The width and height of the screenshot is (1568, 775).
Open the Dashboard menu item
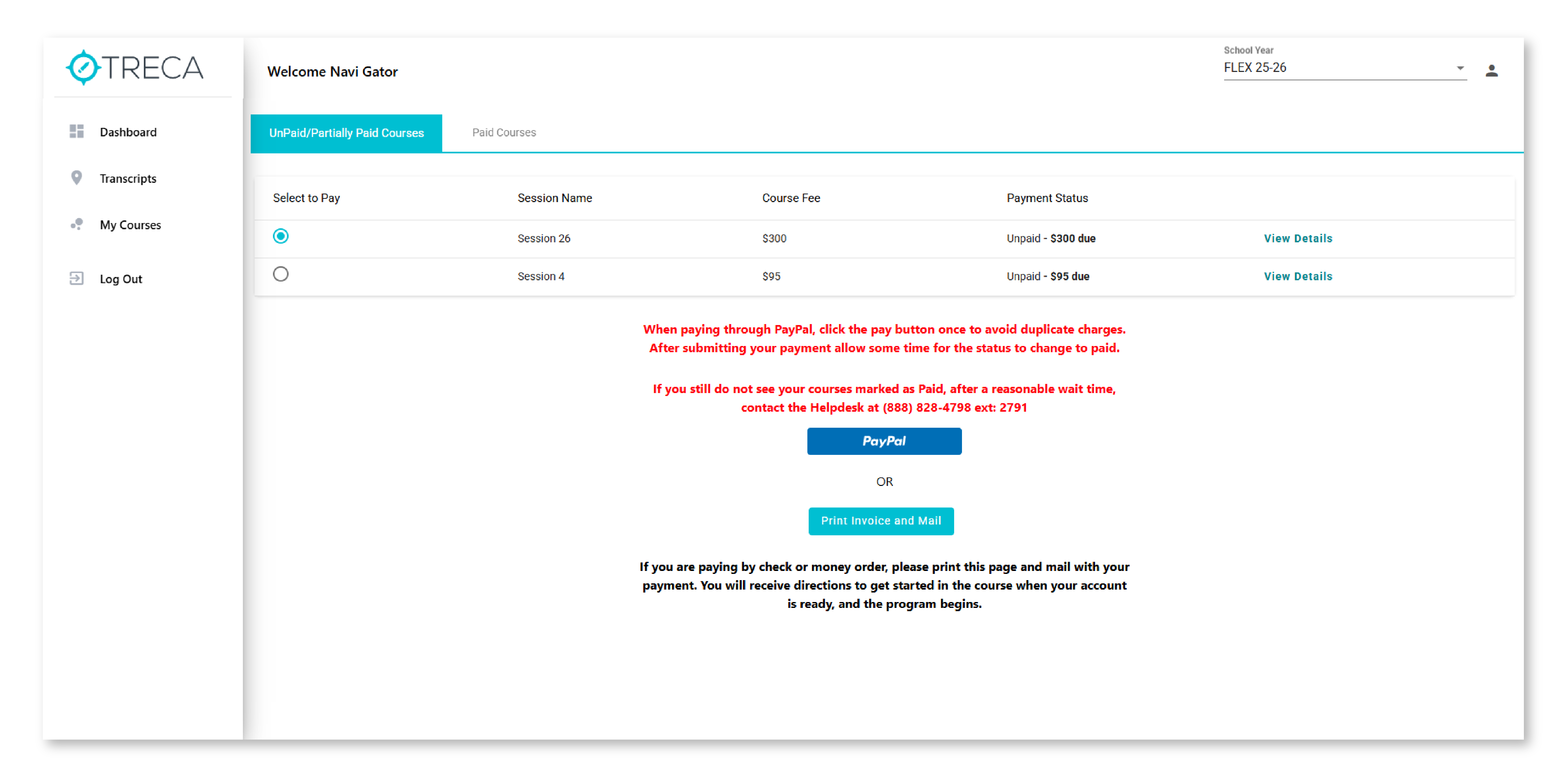(x=128, y=132)
